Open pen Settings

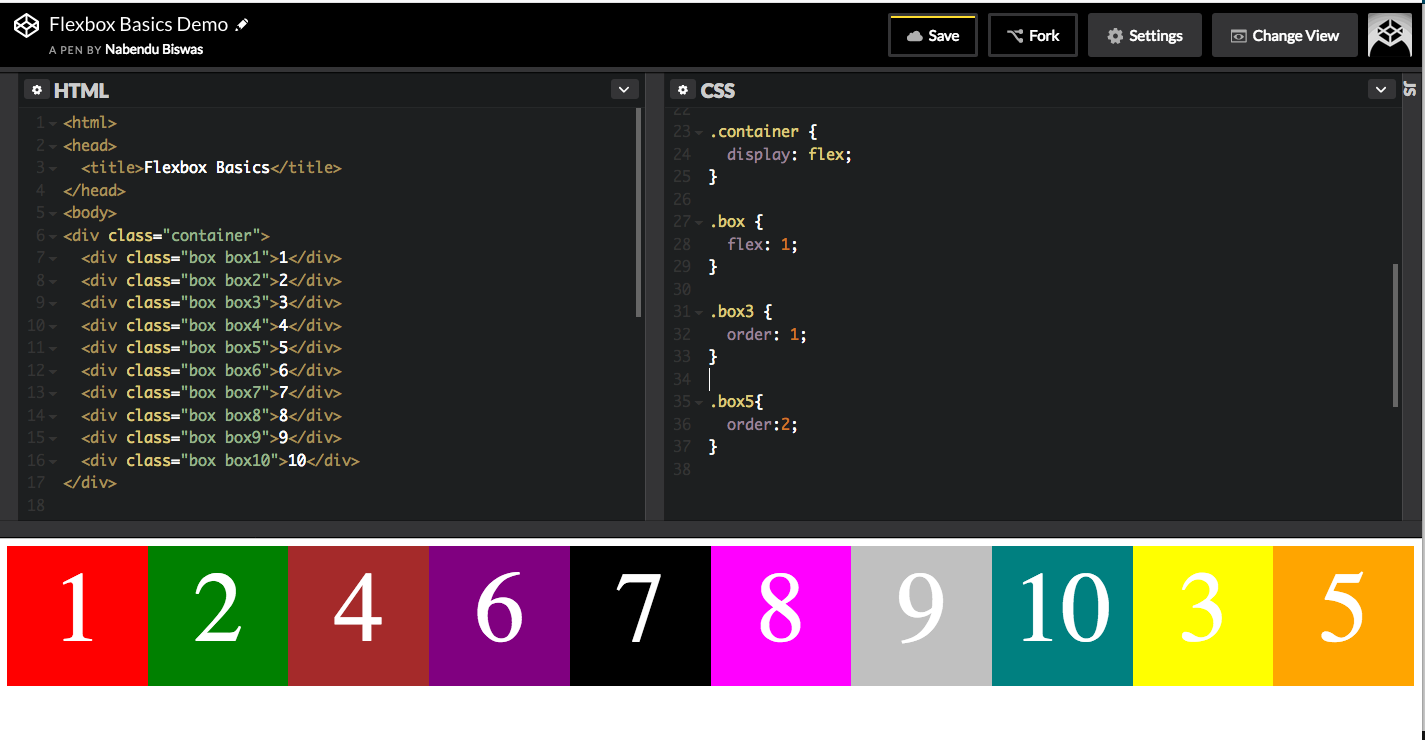(x=1145, y=35)
